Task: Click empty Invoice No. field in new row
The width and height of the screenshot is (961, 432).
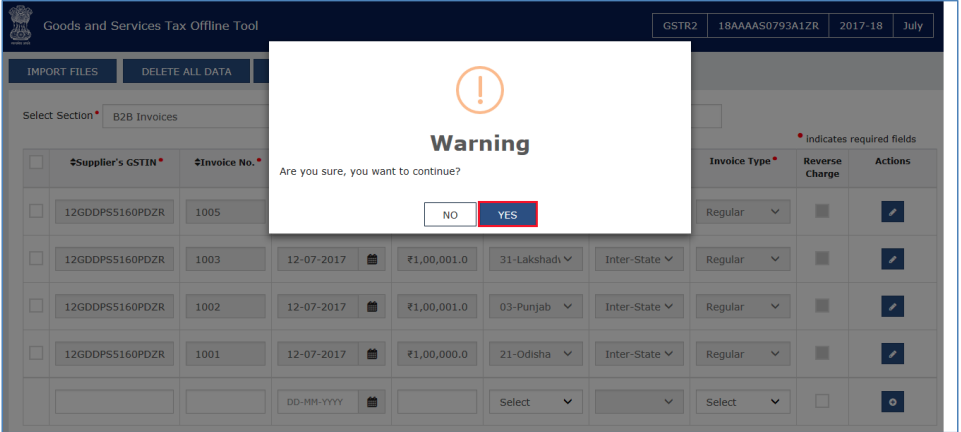Action: click(x=226, y=402)
